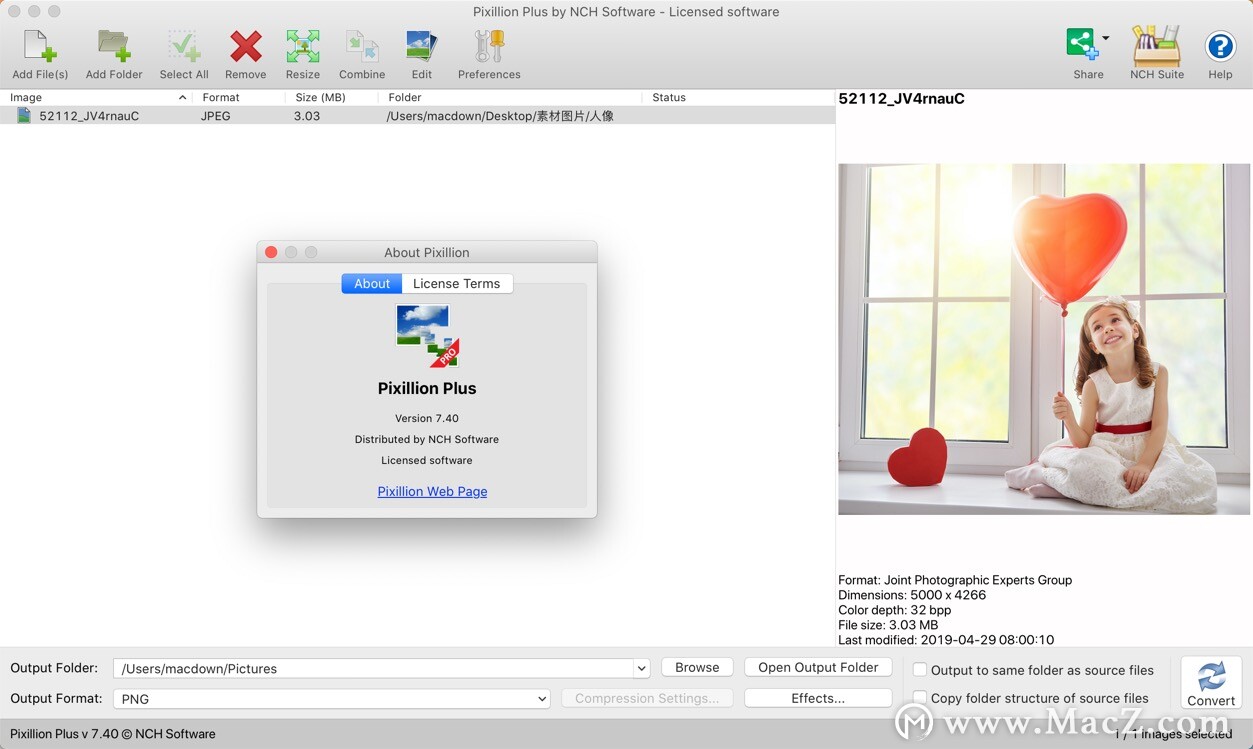The width and height of the screenshot is (1253, 749).
Task: Click Distributed by NCH Software text
Action: pyautogui.click(x=427, y=439)
